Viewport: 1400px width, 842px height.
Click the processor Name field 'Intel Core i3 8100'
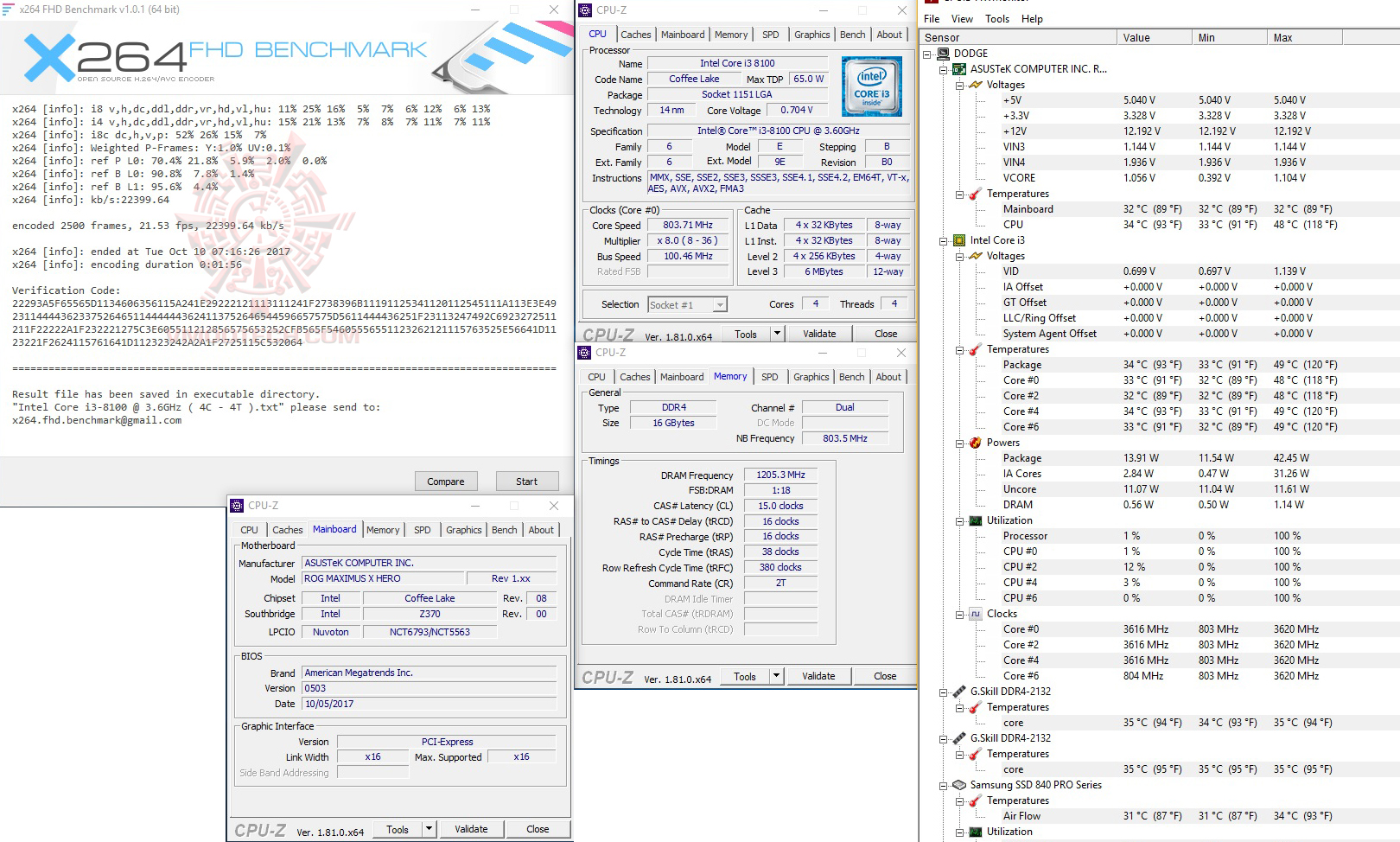point(737,63)
